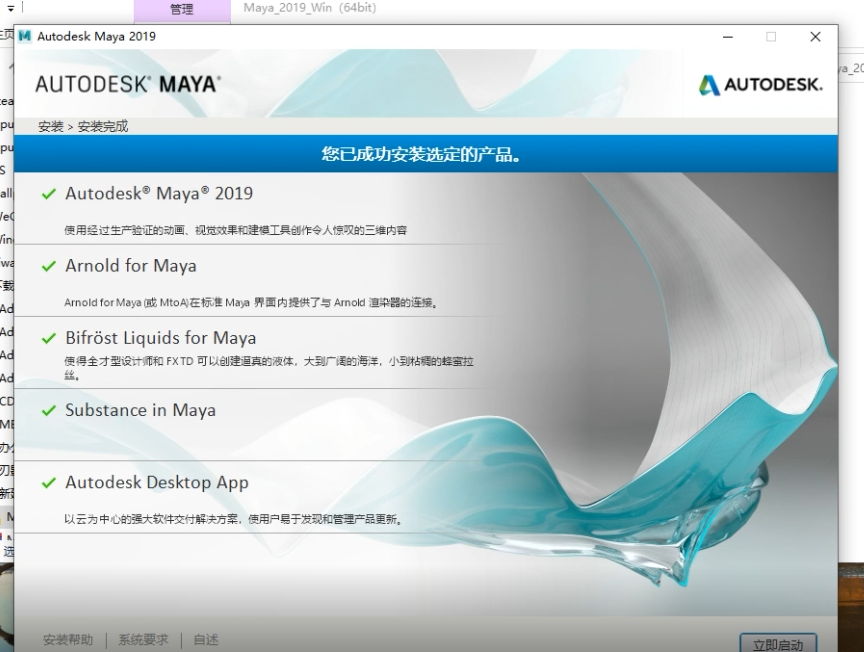Viewport: 864px width, 652px height.
Task: Click the Maya 2019 description about 三维内容
Action: [235, 230]
